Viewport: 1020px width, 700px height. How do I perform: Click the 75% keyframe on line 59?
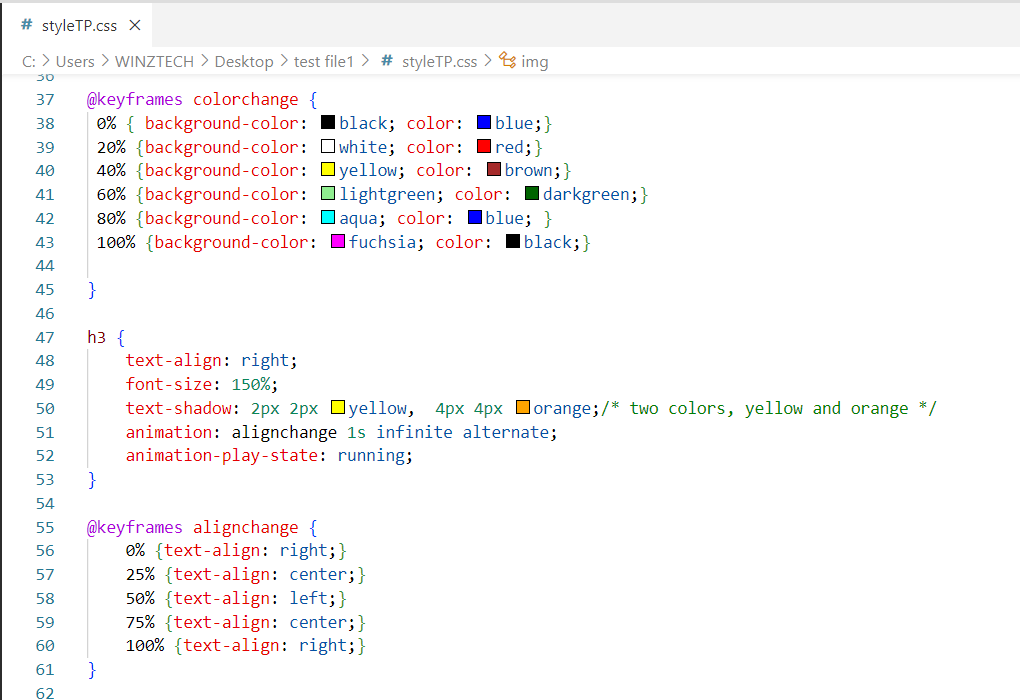(x=140, y=623)
